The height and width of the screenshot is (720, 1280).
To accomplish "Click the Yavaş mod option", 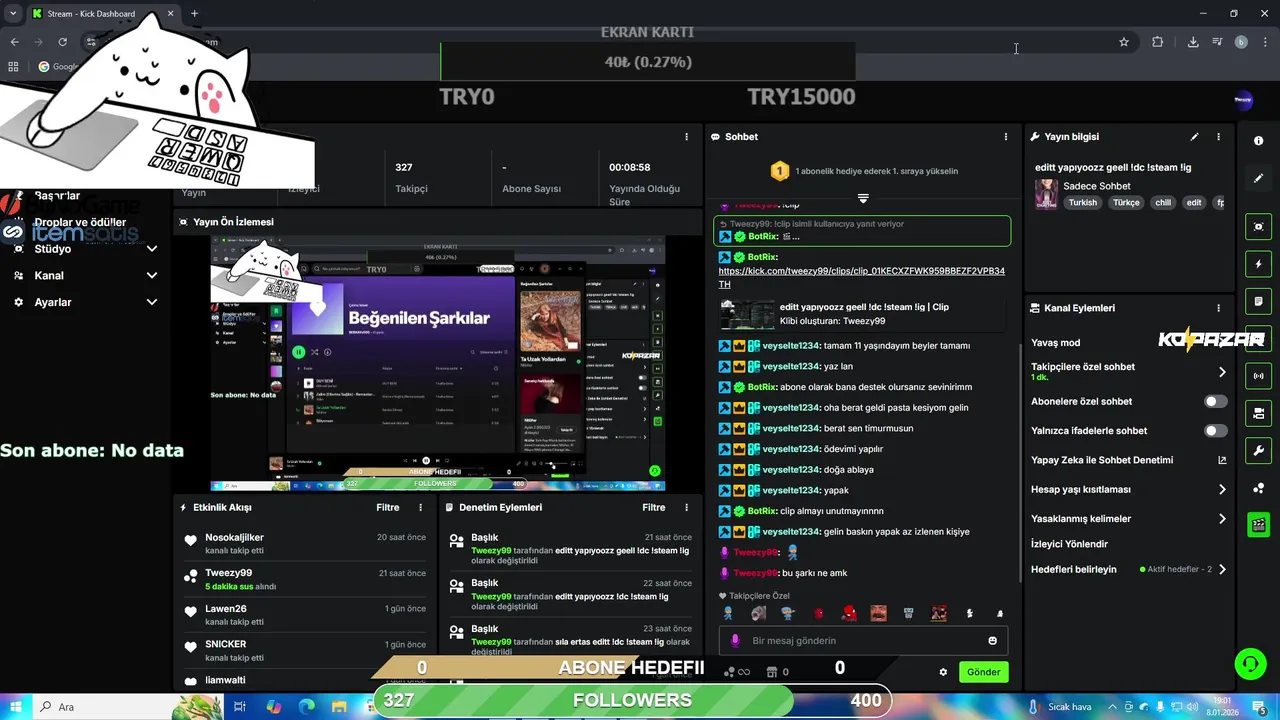I will click(x=1055, y=342).
